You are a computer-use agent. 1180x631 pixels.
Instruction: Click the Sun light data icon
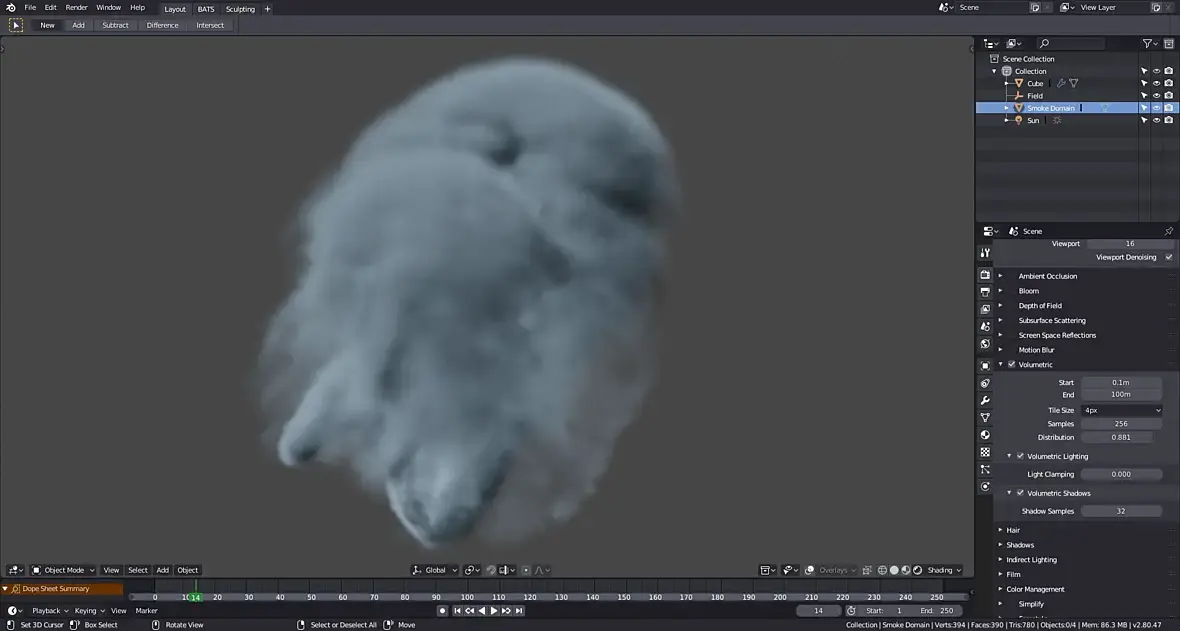click(1057, 120)
